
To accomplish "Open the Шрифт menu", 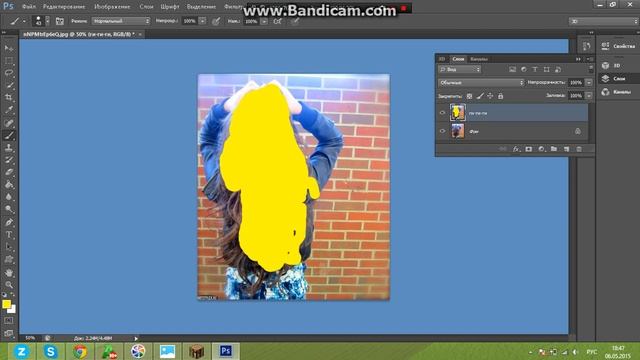I will click(x=170, y=7).
